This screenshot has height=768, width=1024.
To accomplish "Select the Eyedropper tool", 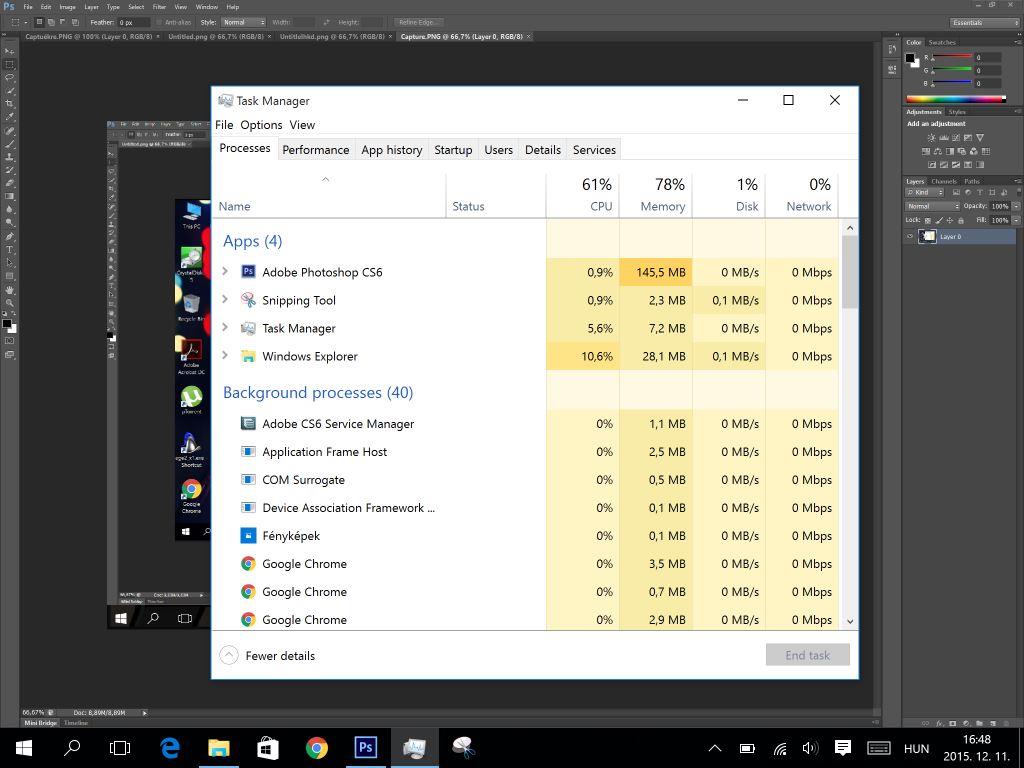I will [9, 116].
